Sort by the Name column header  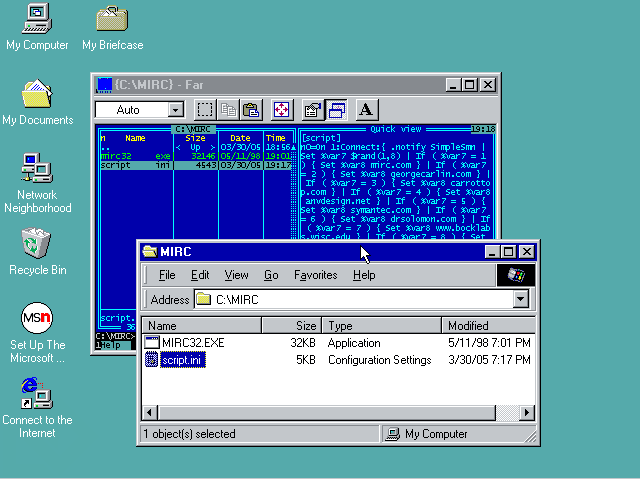pyautogui.click(x=202, y=326)
